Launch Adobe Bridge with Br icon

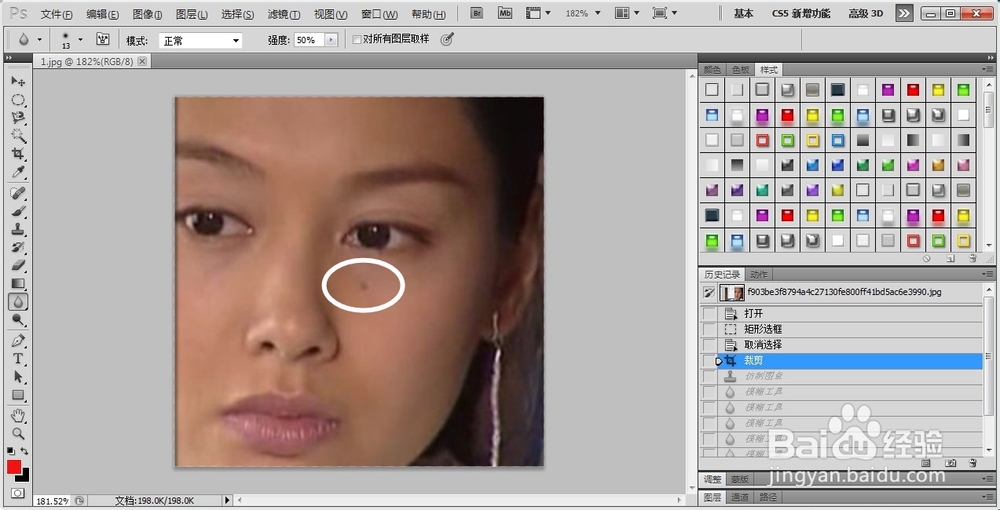pyautogui.click(x=477, y=12)
